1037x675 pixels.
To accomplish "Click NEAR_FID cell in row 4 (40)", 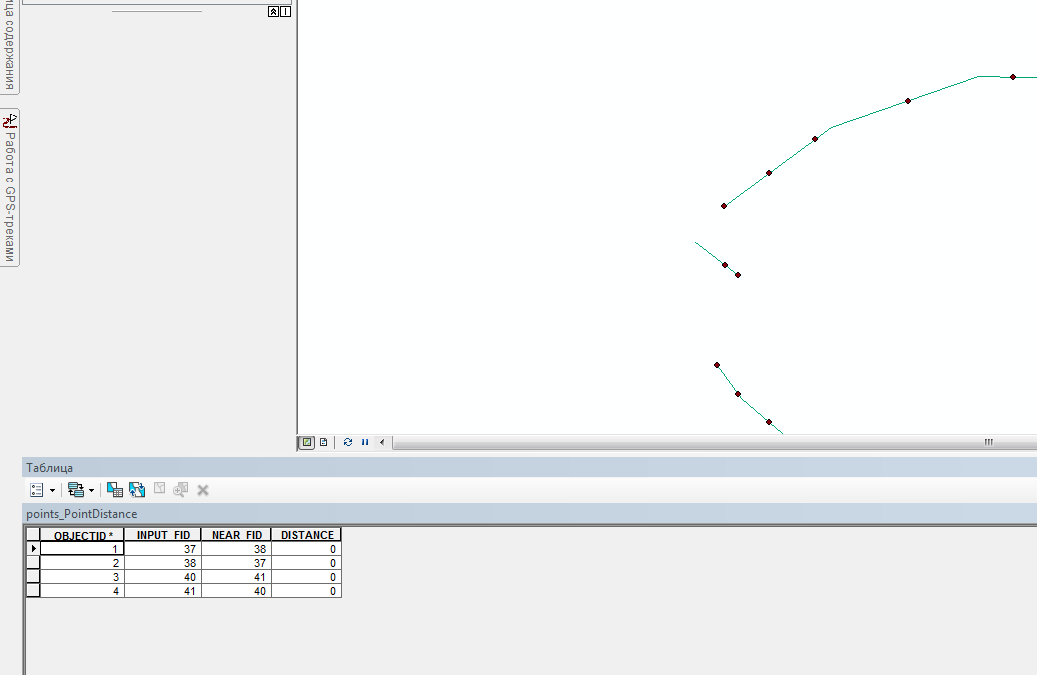I will [x=237, y=590].
